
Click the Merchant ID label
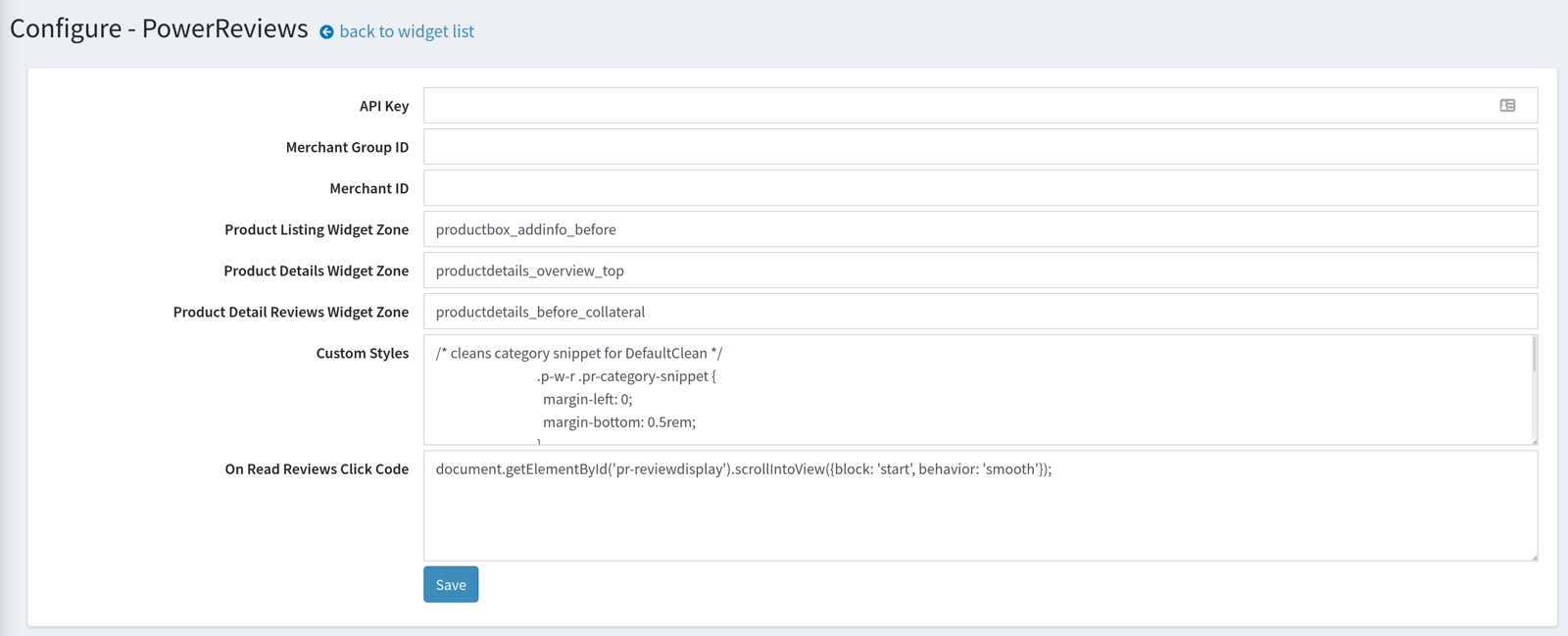coord(369,188)
